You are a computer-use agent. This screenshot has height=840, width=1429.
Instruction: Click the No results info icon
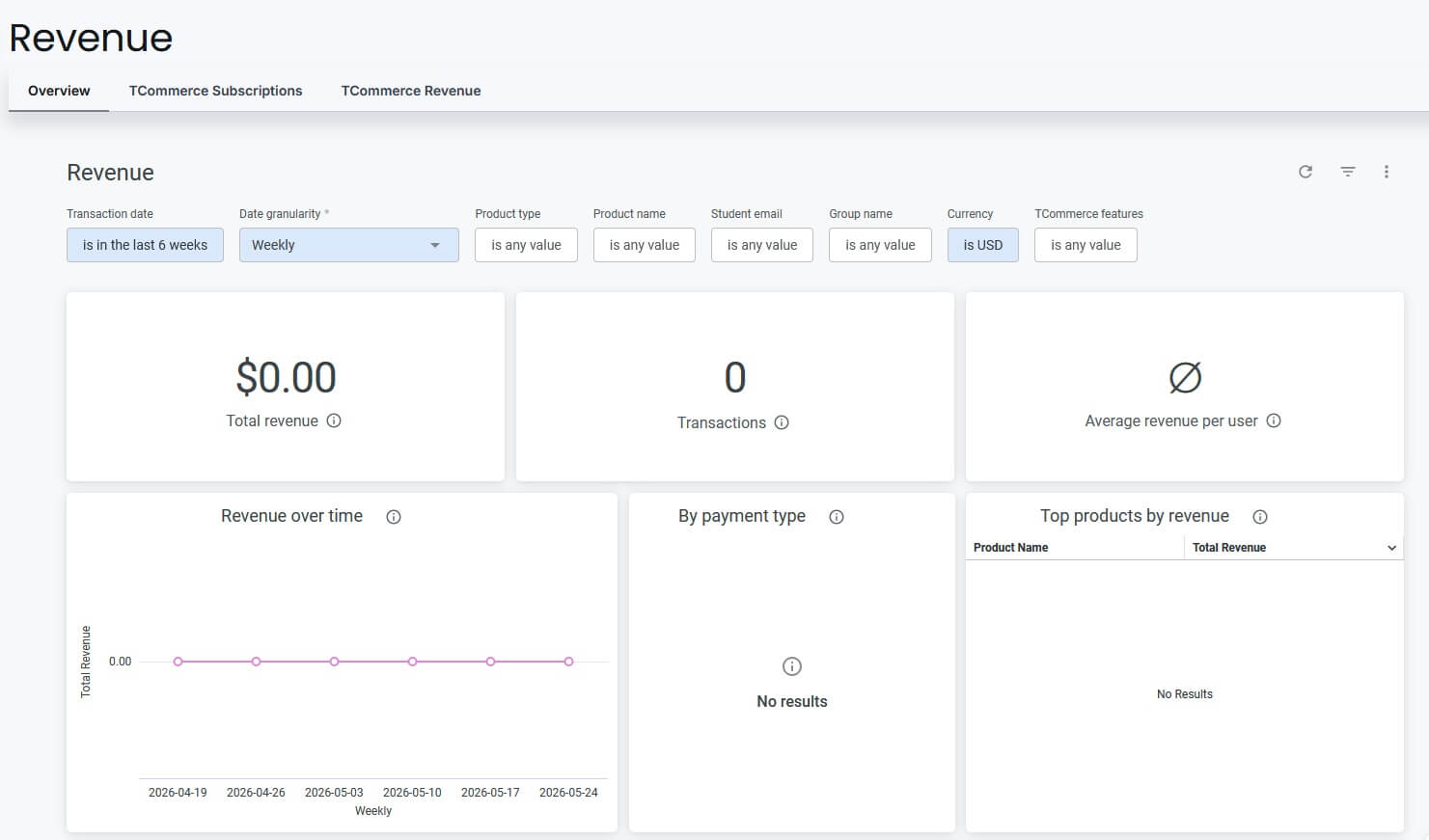click(792, 666)
